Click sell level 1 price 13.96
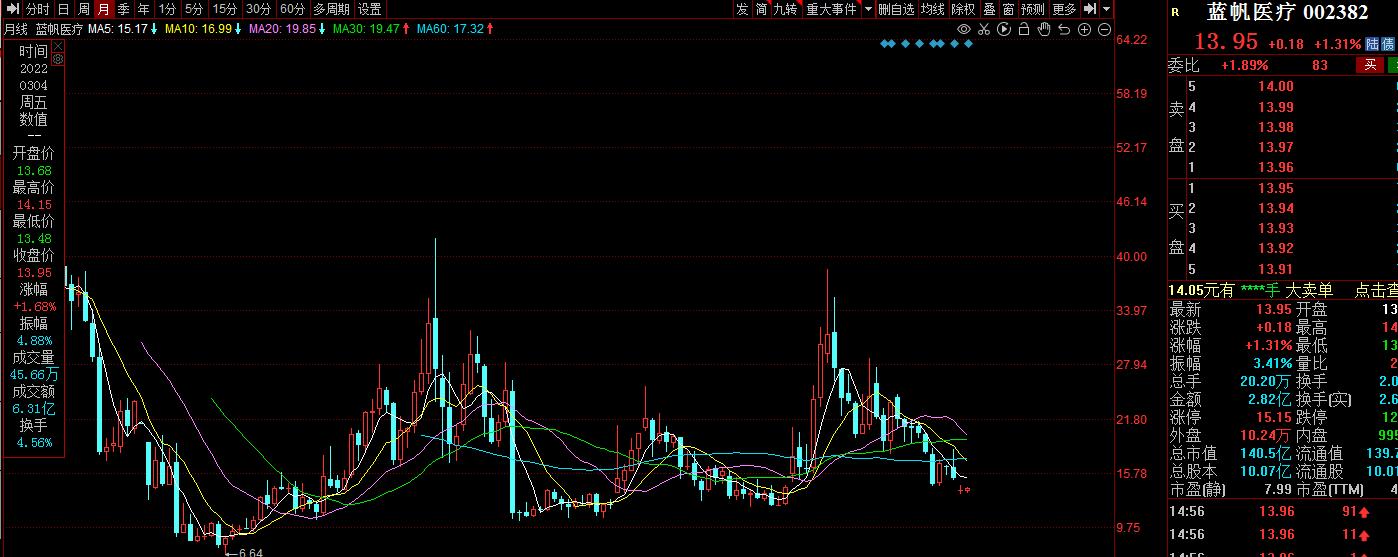1398x557 pixels. point(1275,167)
